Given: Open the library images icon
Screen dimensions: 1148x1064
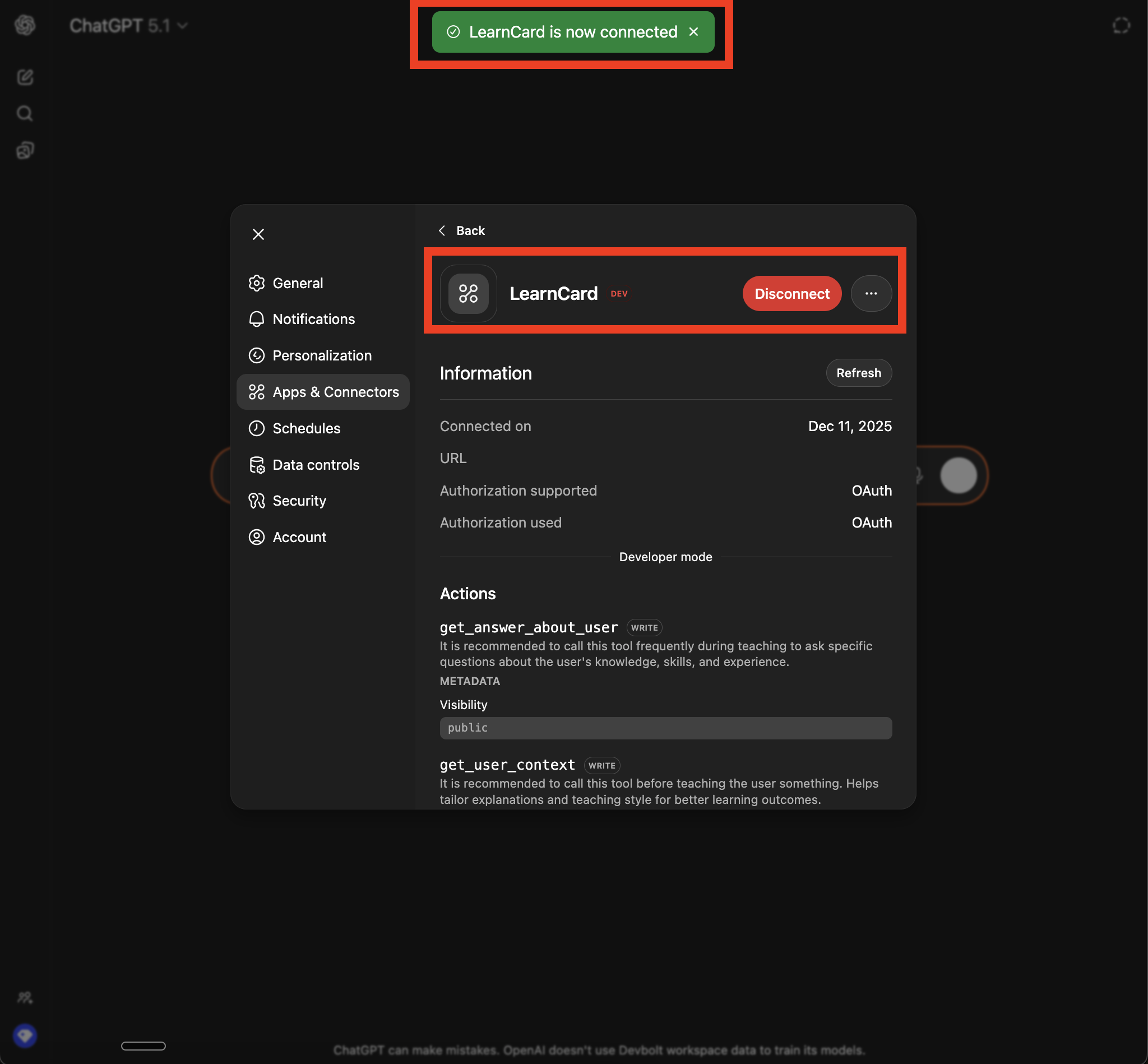Looking at the screenshot, I should tap(25, 150).
